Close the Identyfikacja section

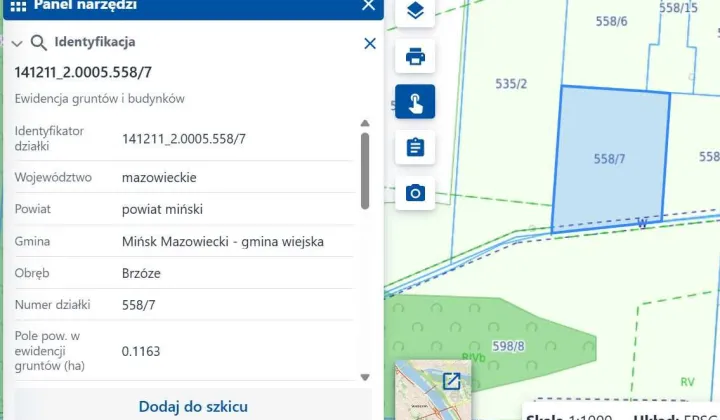click(370, 44)
